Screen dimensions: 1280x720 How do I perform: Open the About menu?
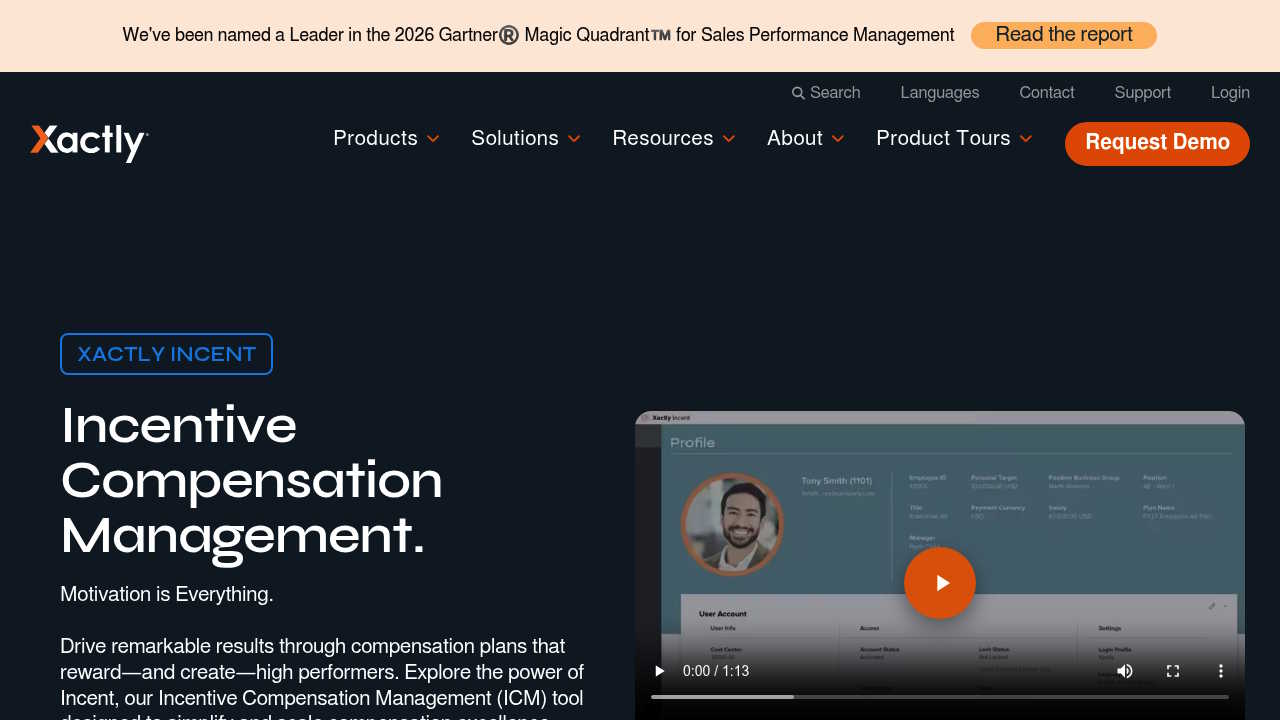795,138
